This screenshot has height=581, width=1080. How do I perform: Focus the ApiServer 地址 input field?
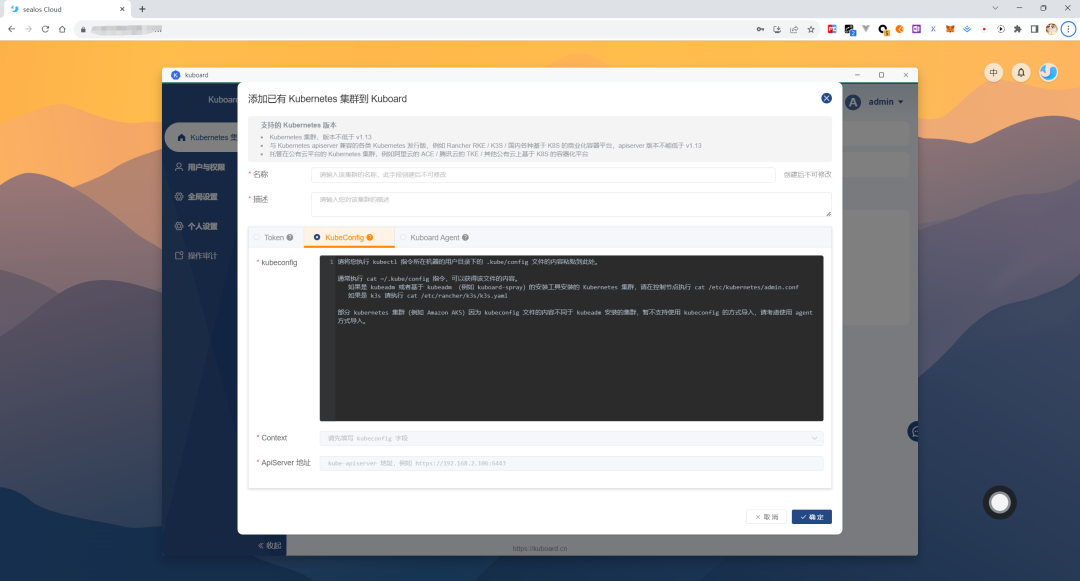[571, 463]
